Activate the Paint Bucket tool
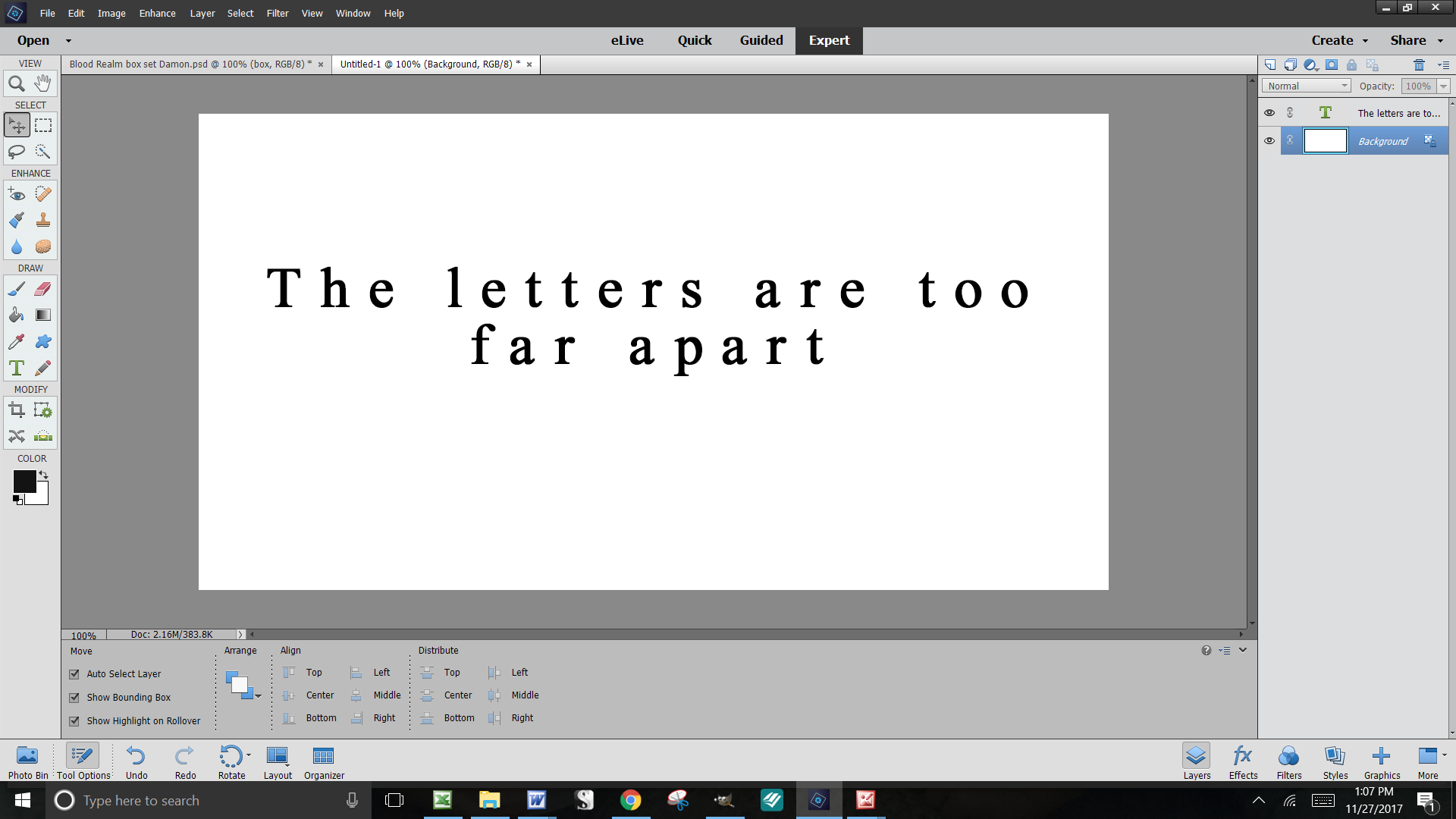 coord(17,315)
